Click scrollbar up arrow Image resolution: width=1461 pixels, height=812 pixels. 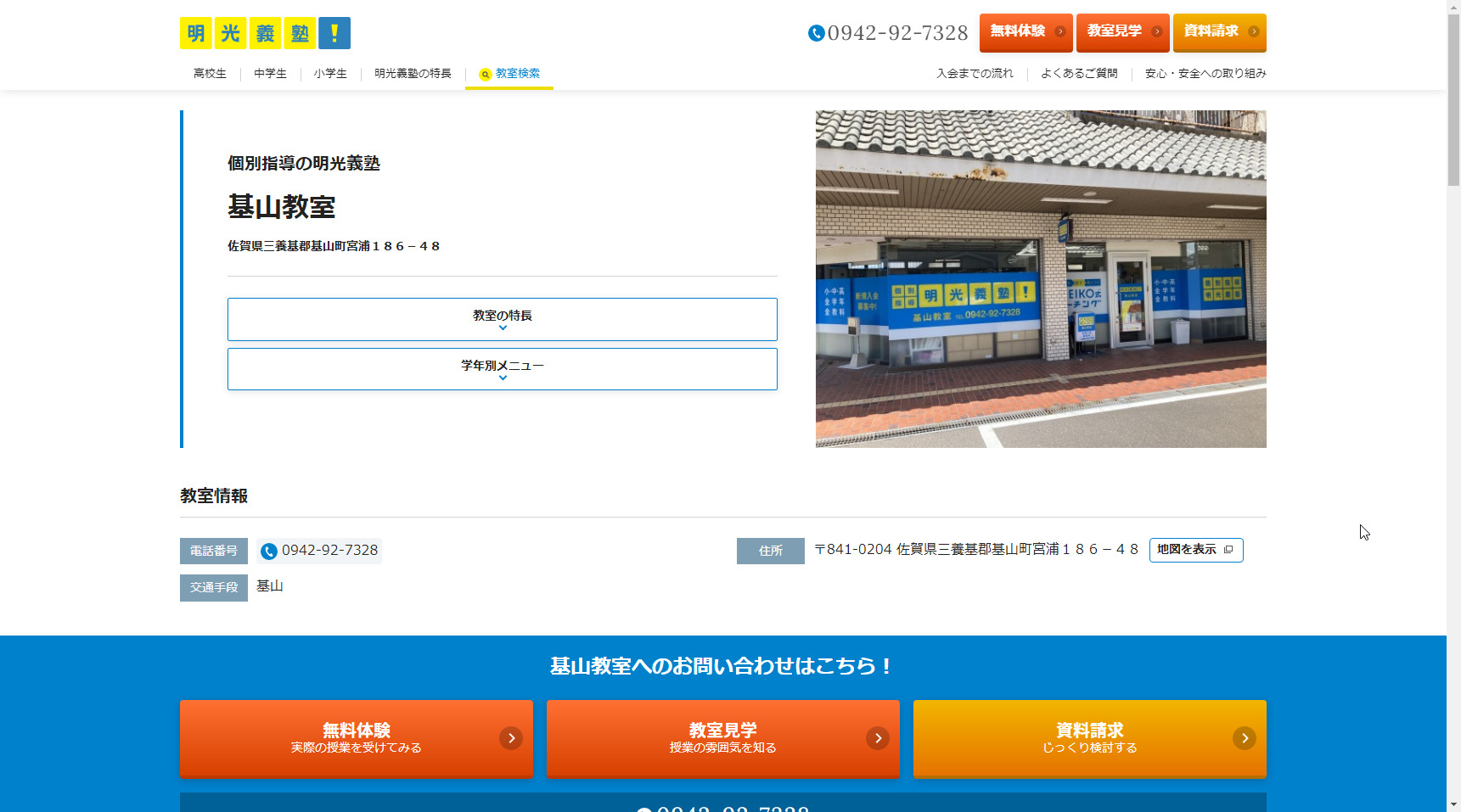[1453, 7]
